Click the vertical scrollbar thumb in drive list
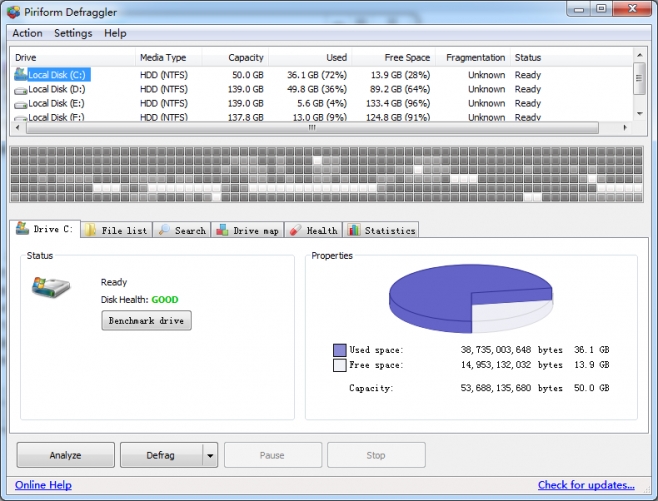The height and width of the screenshot is (501, 658). tap(639, 78)
